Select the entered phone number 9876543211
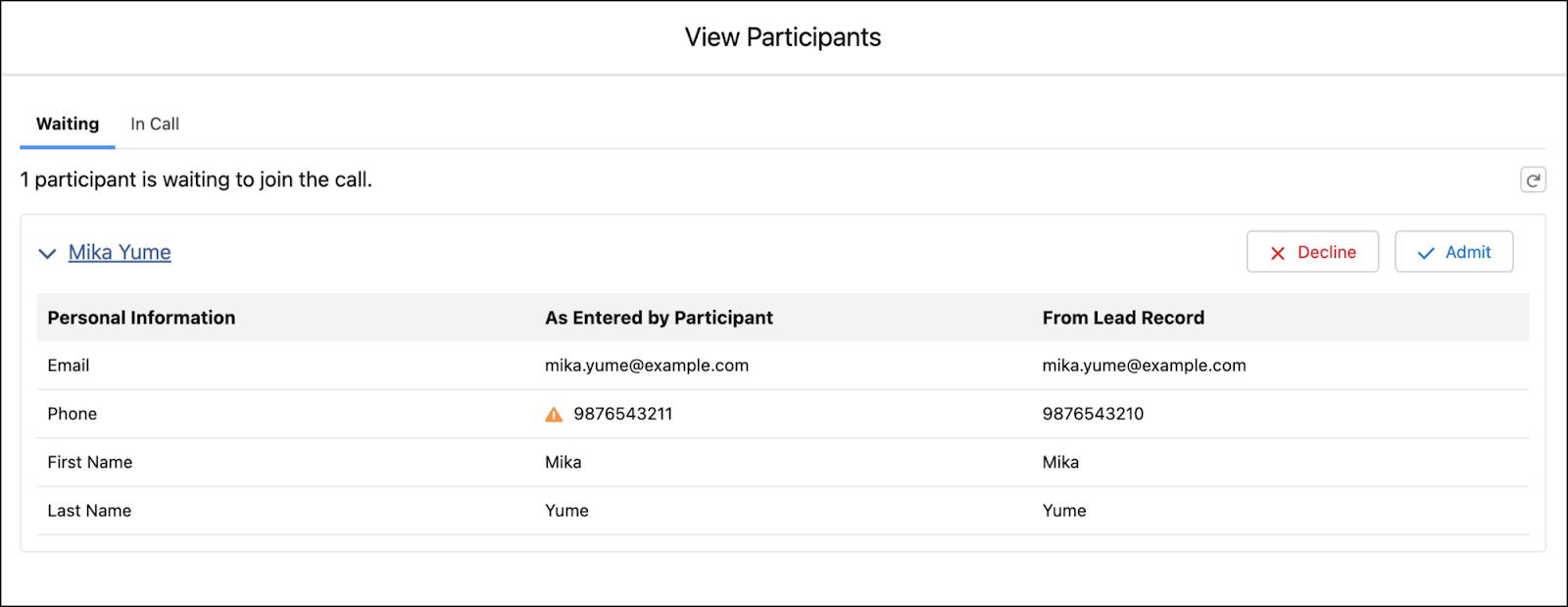This screenshot has height=607, width=1568. click(x=623, y=414)
